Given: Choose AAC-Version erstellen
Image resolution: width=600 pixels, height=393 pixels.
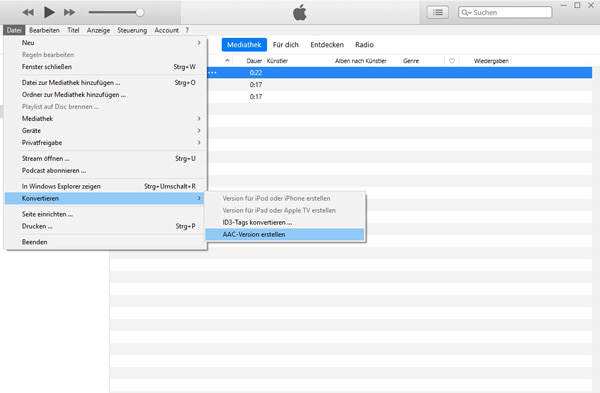Looking at the screenshot, I should (285, 235).
